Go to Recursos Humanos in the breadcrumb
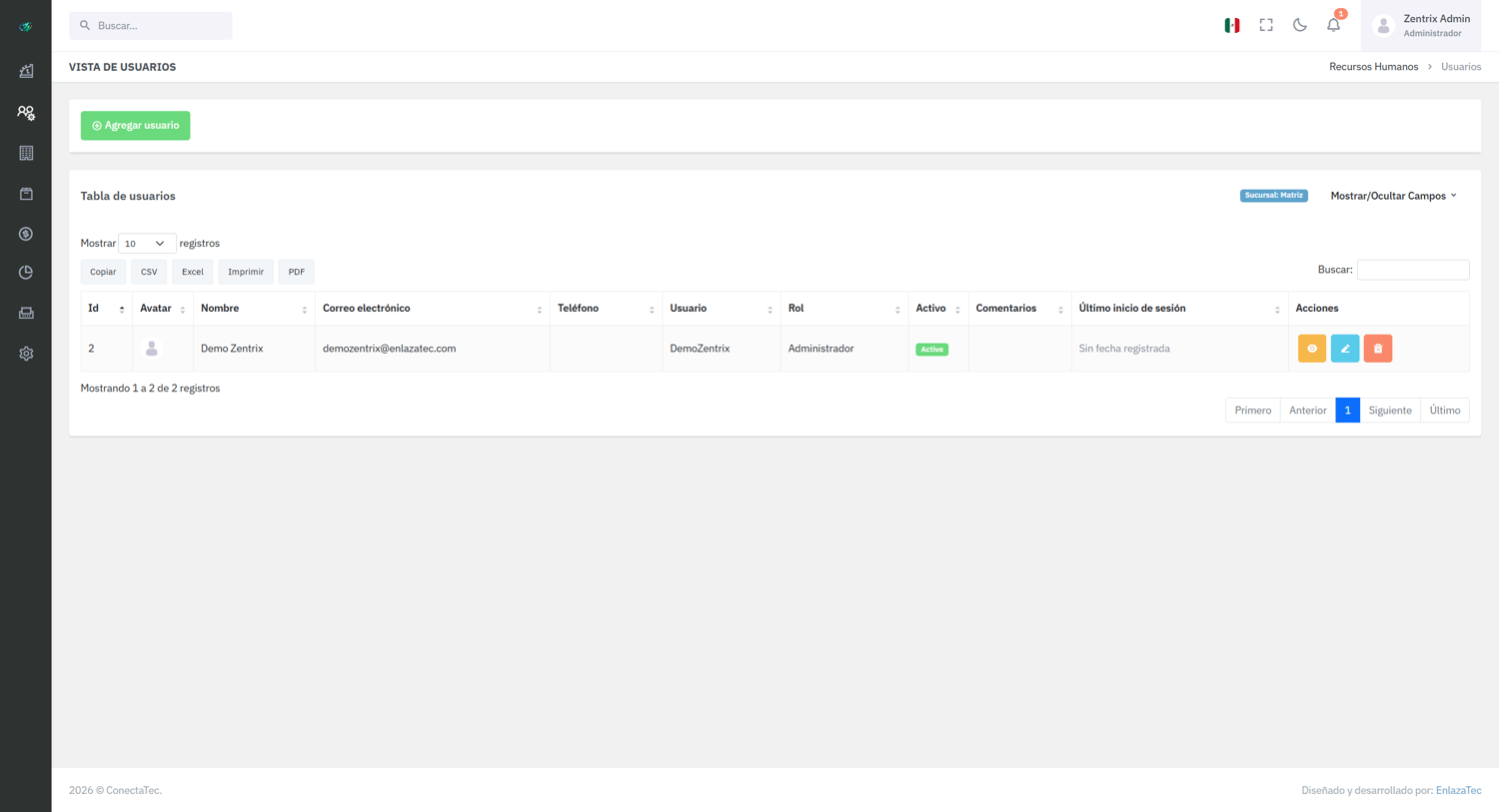The image size is (1499, 812). [x=1373, y=67]
